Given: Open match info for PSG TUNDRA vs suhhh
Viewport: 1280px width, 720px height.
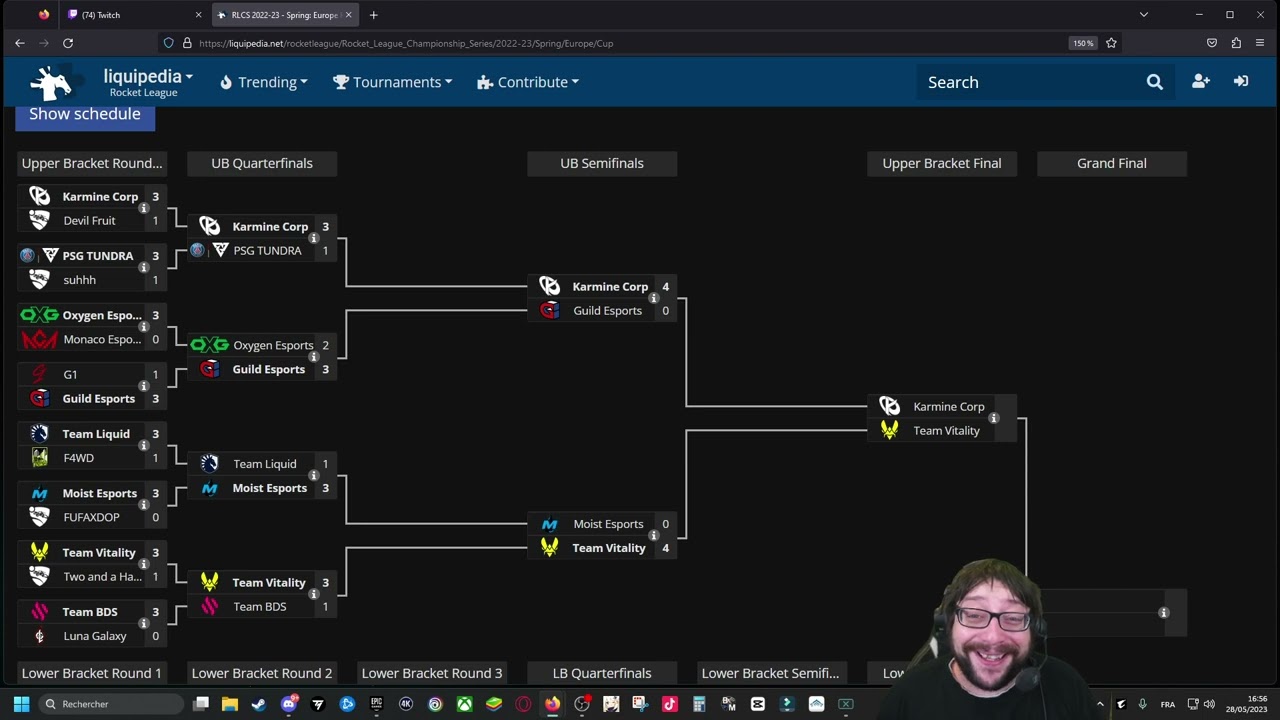Looking at the screenshot, I should pyautogui.click(x=143, y=268).
